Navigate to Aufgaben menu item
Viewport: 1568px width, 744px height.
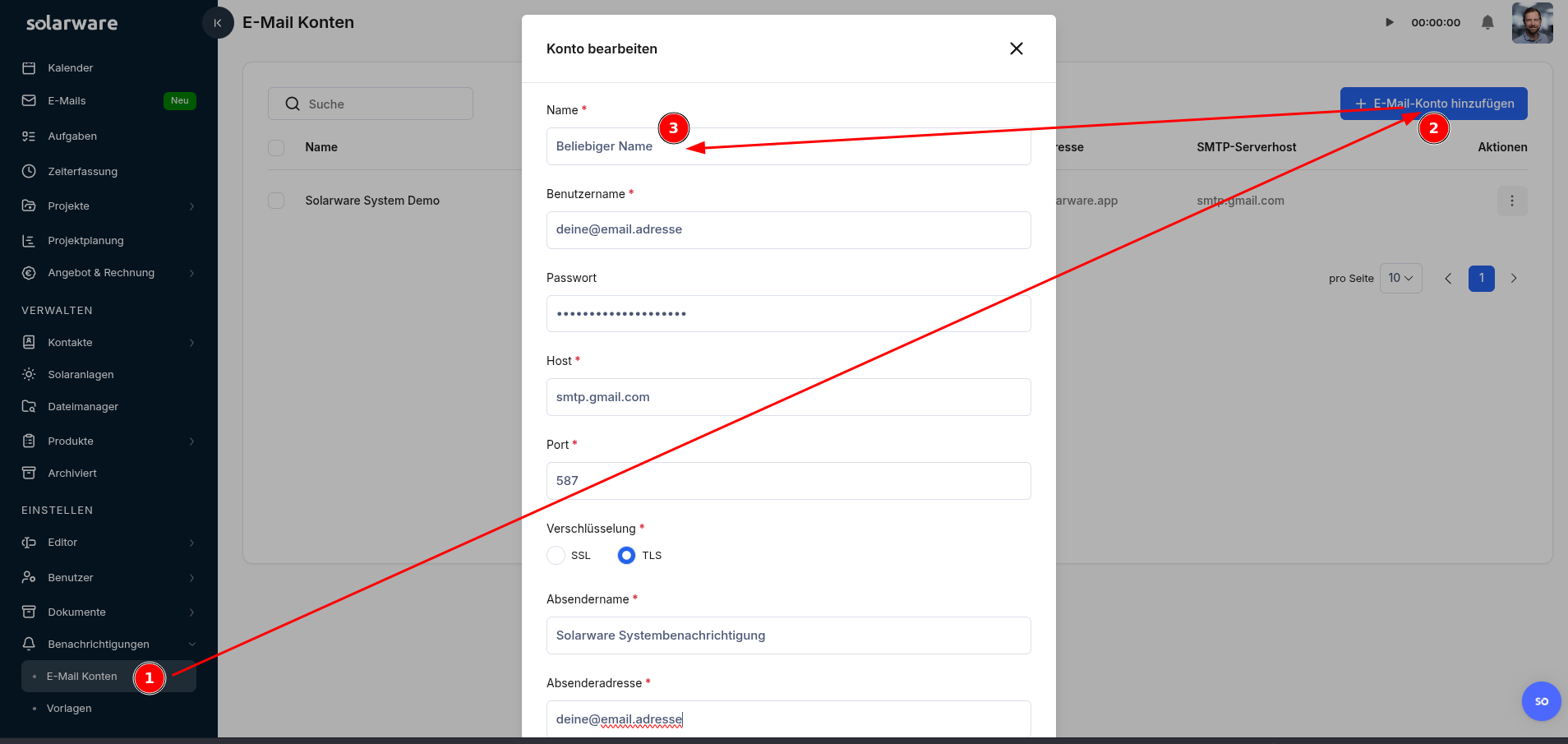coord(72,136)
